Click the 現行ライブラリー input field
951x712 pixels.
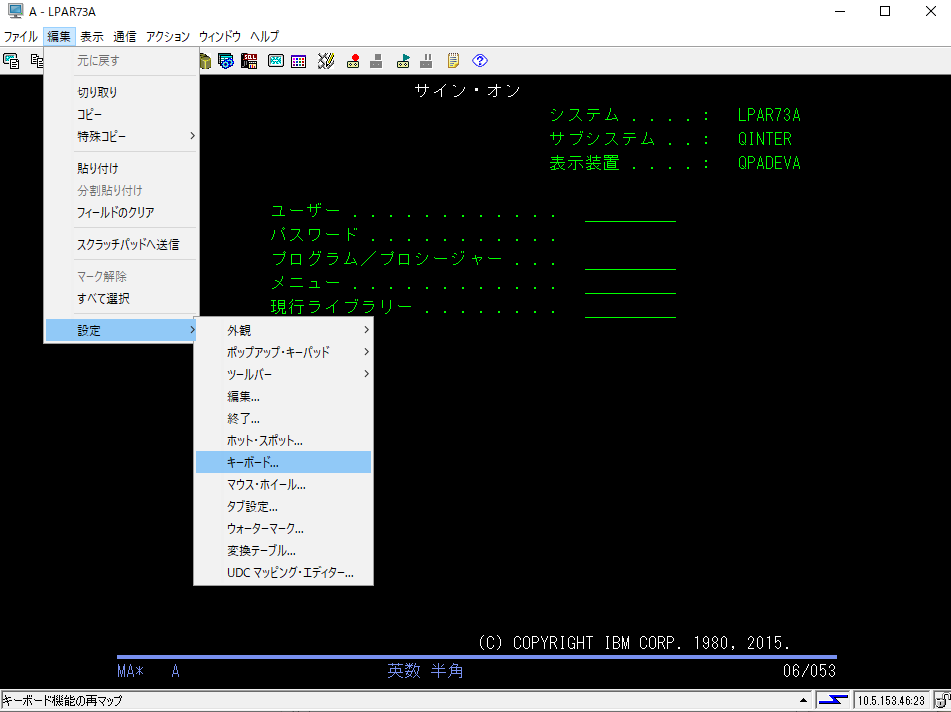tap(630, 307)
